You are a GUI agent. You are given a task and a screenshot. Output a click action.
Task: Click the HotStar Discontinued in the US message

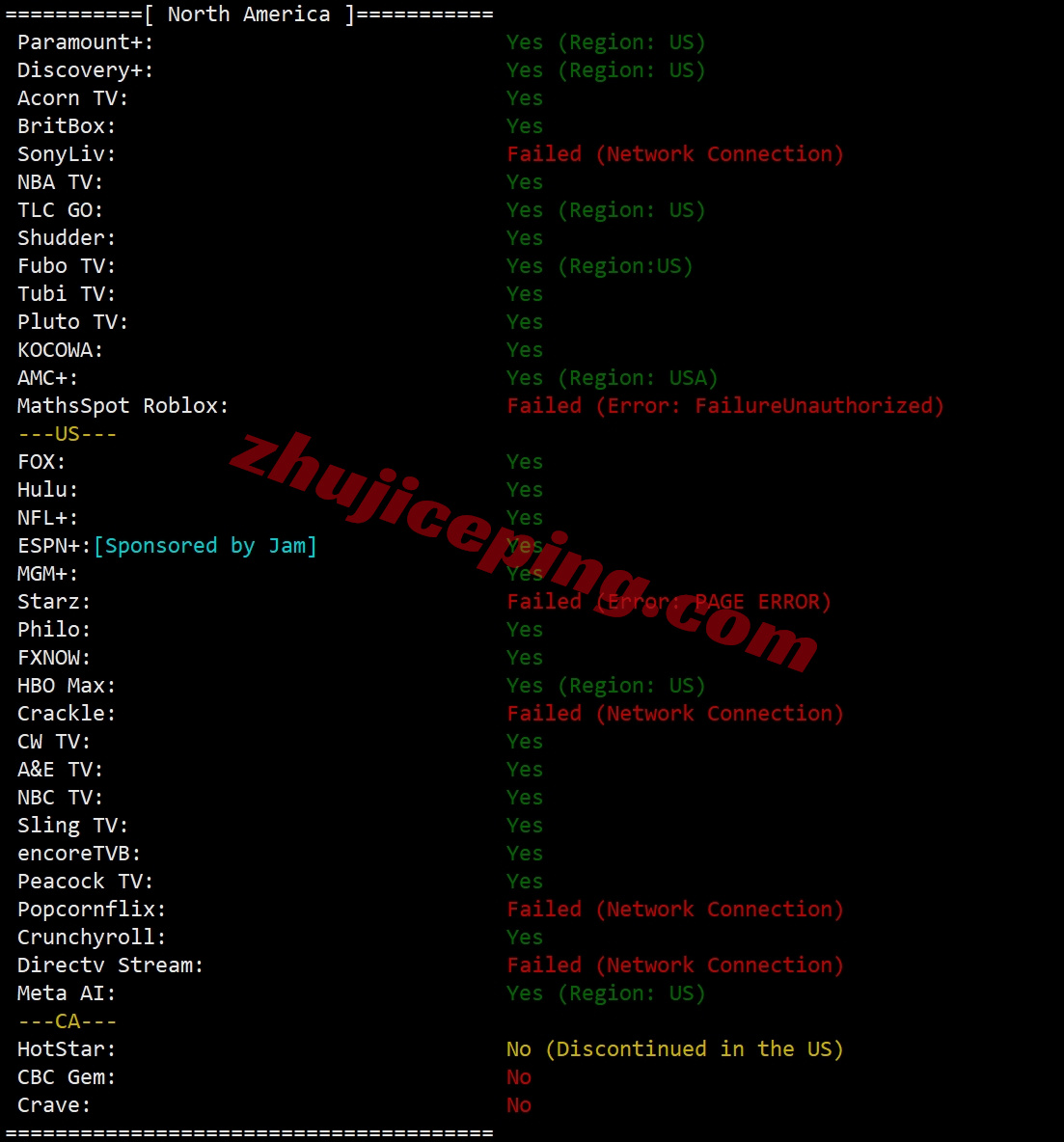(x=675, y=1049)
